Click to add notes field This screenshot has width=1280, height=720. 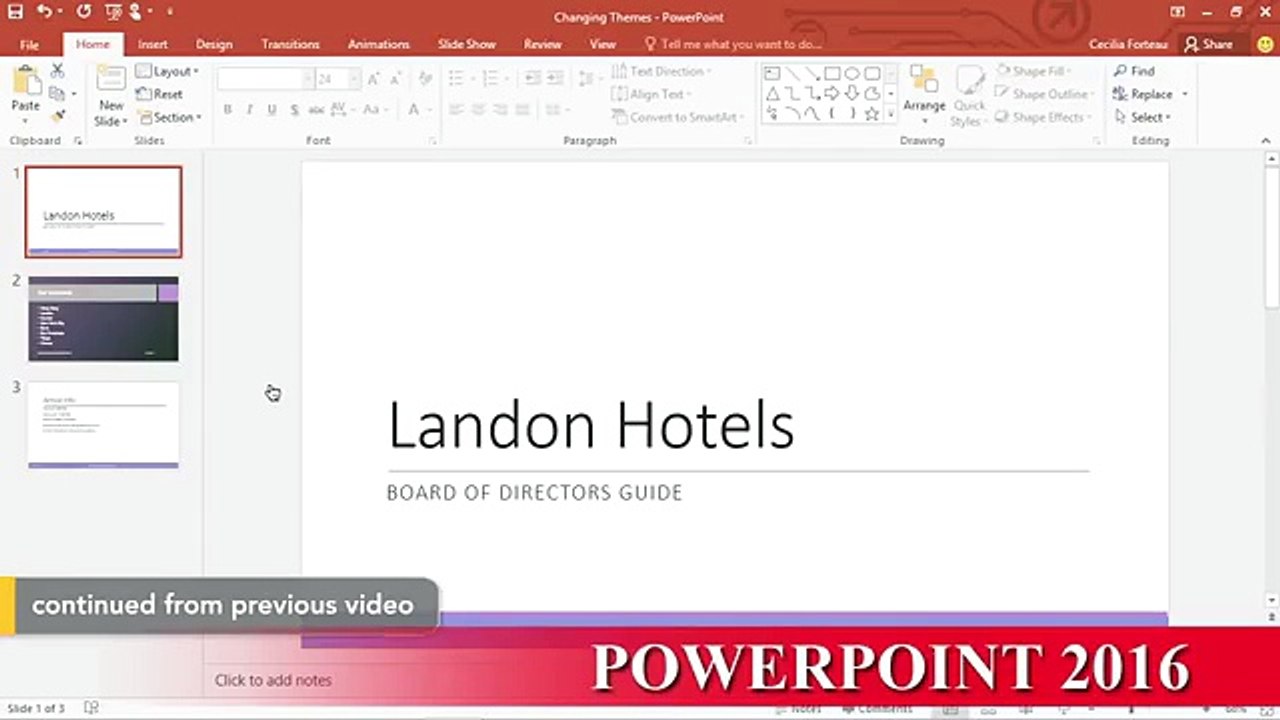pos(273,680)
